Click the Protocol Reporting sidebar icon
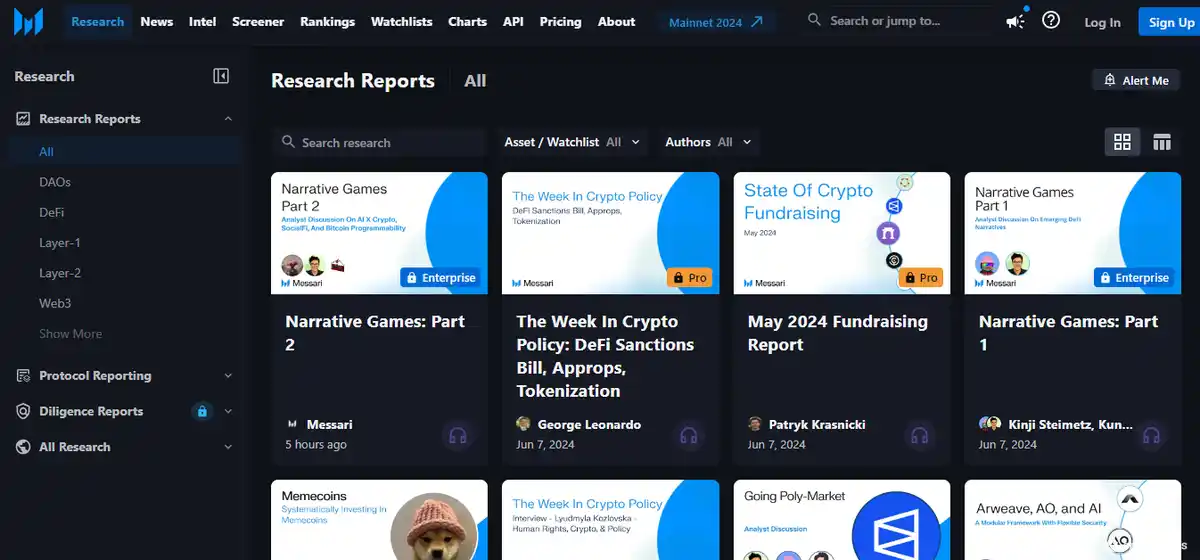This screenshot has width=1200, height=560. click(x=23, y=376)
